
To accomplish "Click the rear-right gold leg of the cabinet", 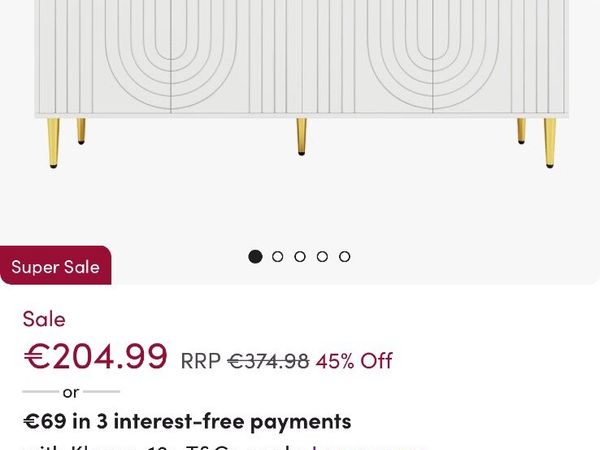I will [521, 130].
